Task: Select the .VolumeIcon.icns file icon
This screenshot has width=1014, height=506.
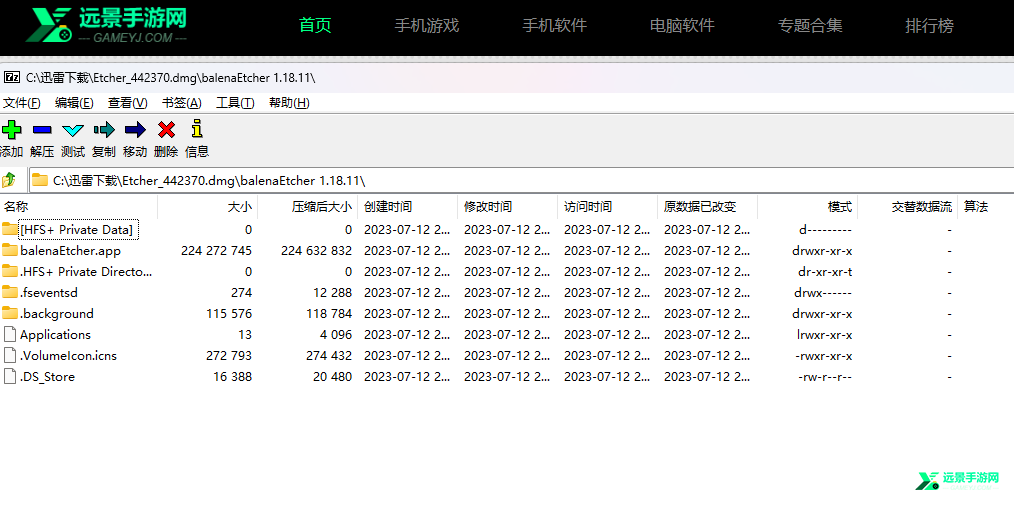Action: (x=10, y=355)
